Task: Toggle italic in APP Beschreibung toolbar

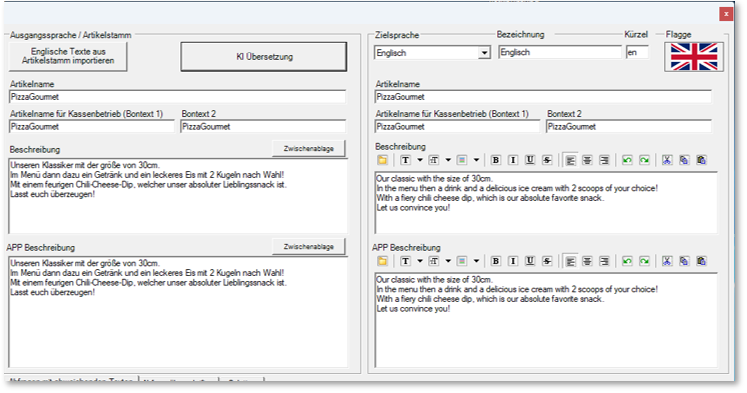Action: (513, 261)
